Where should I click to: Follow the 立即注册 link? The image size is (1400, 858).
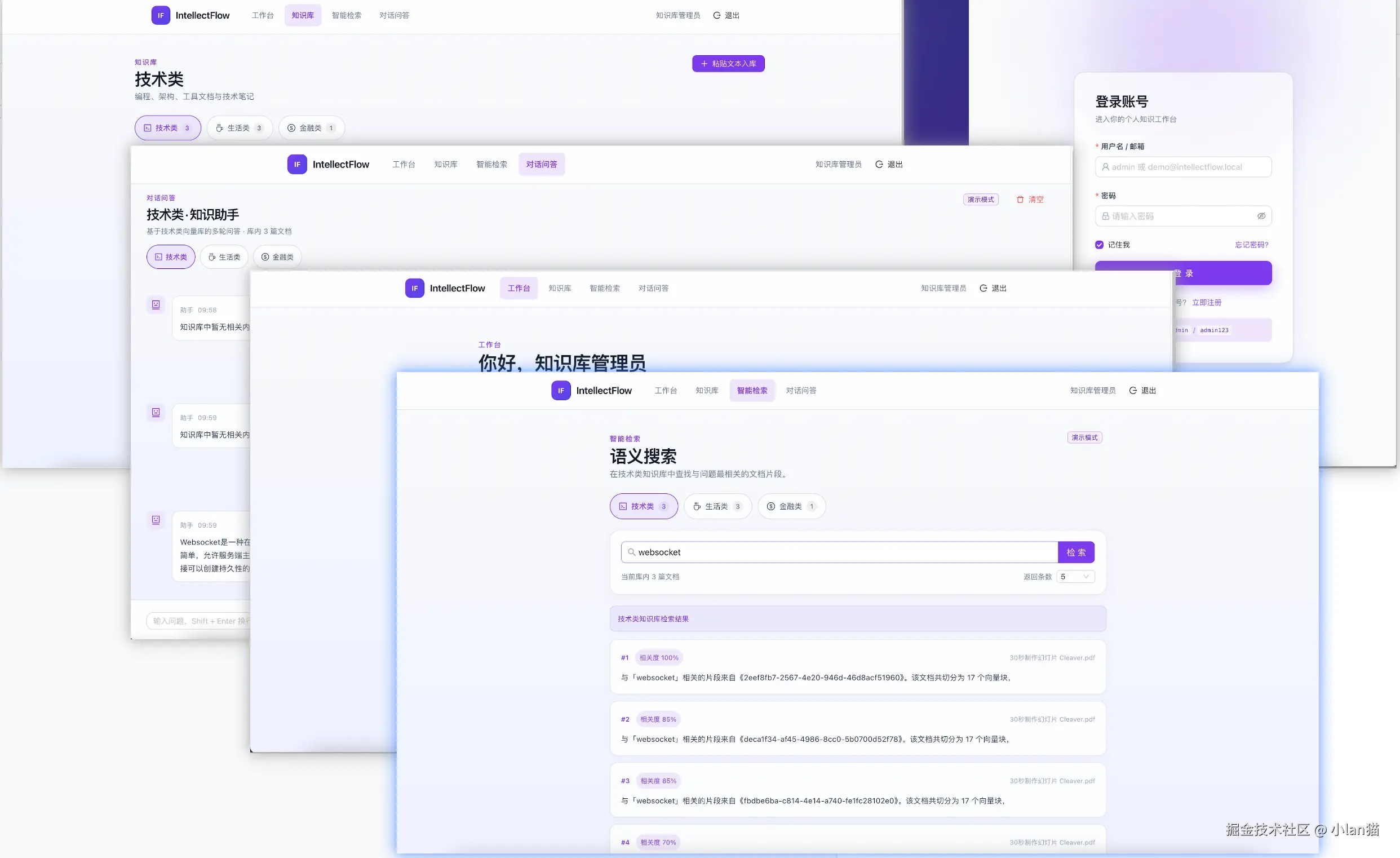point(1207,302)
